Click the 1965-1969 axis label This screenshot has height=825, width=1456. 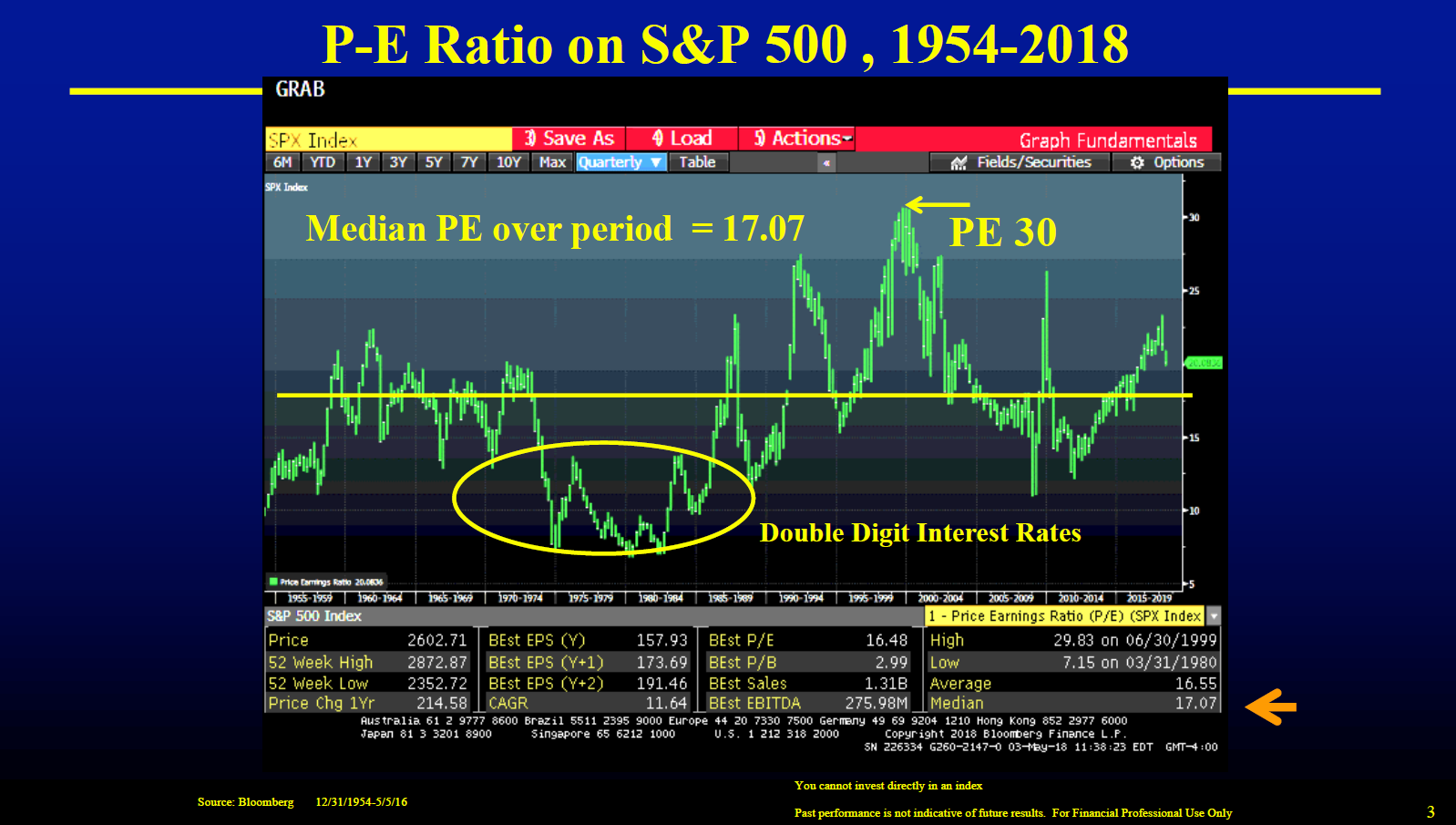pyautogui.click(x=451, y=598)
